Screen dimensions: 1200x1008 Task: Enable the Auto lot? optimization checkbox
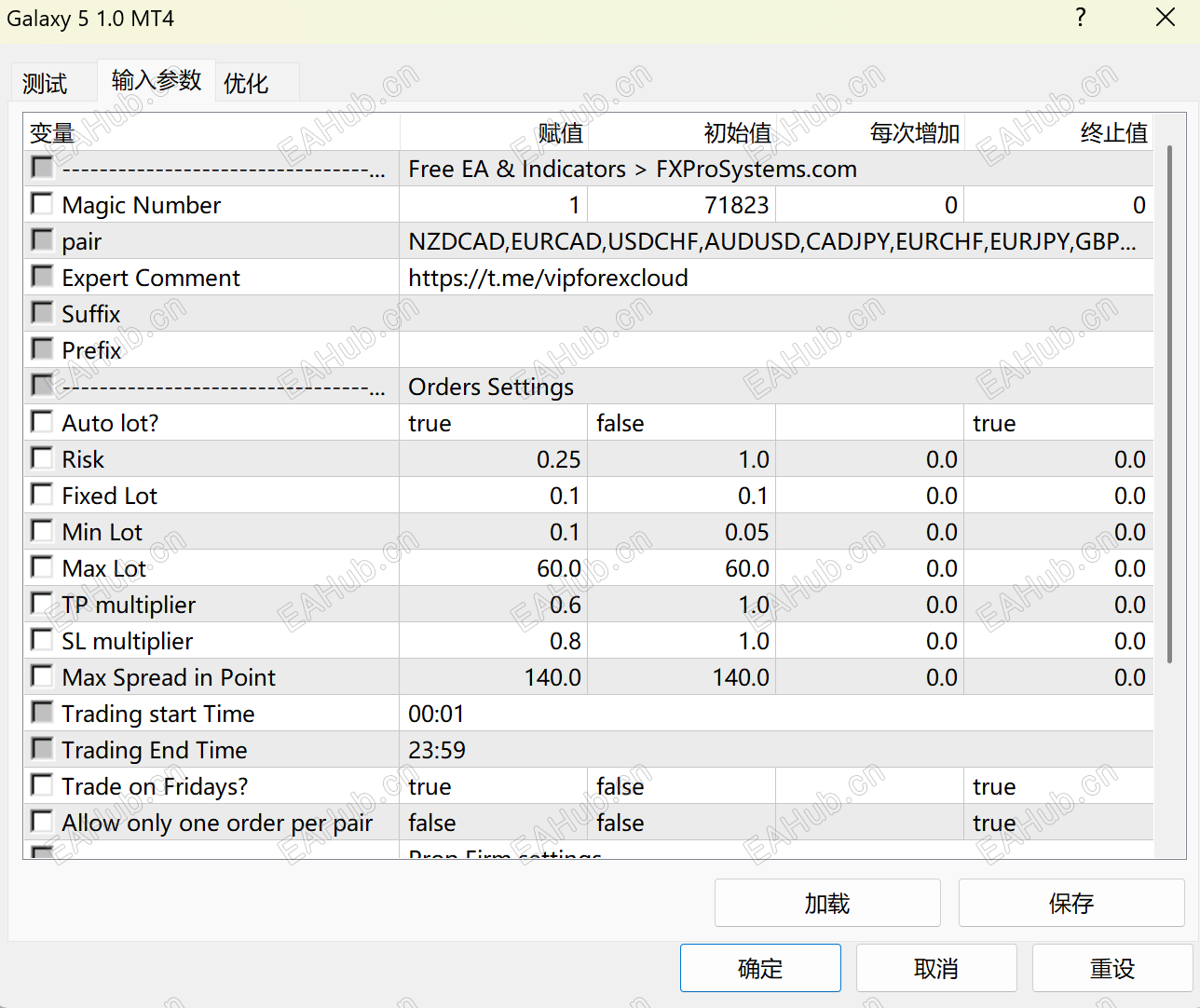click(x=42, y=421)
